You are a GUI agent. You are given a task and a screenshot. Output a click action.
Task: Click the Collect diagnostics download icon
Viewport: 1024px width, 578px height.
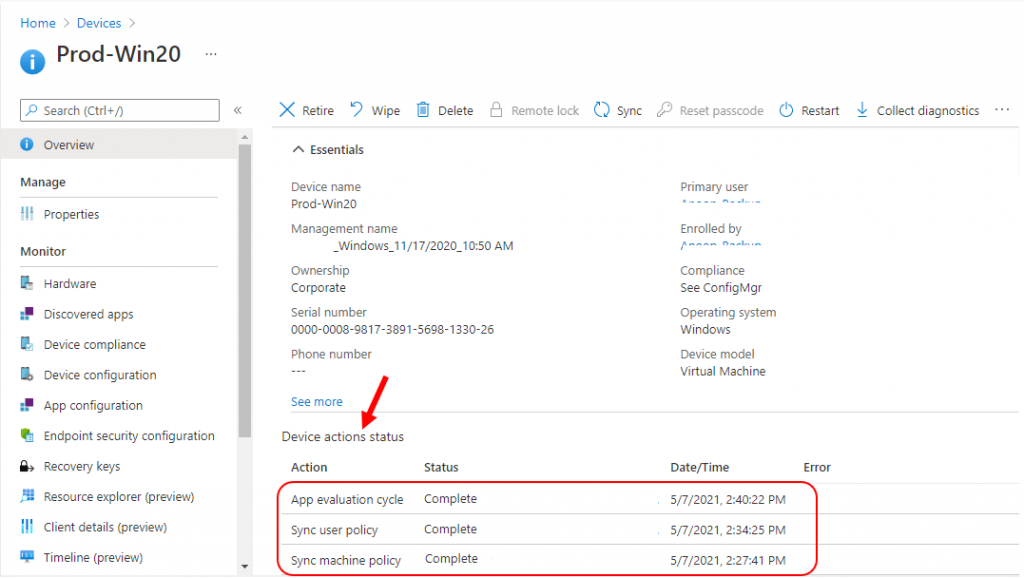pos(862,110)
